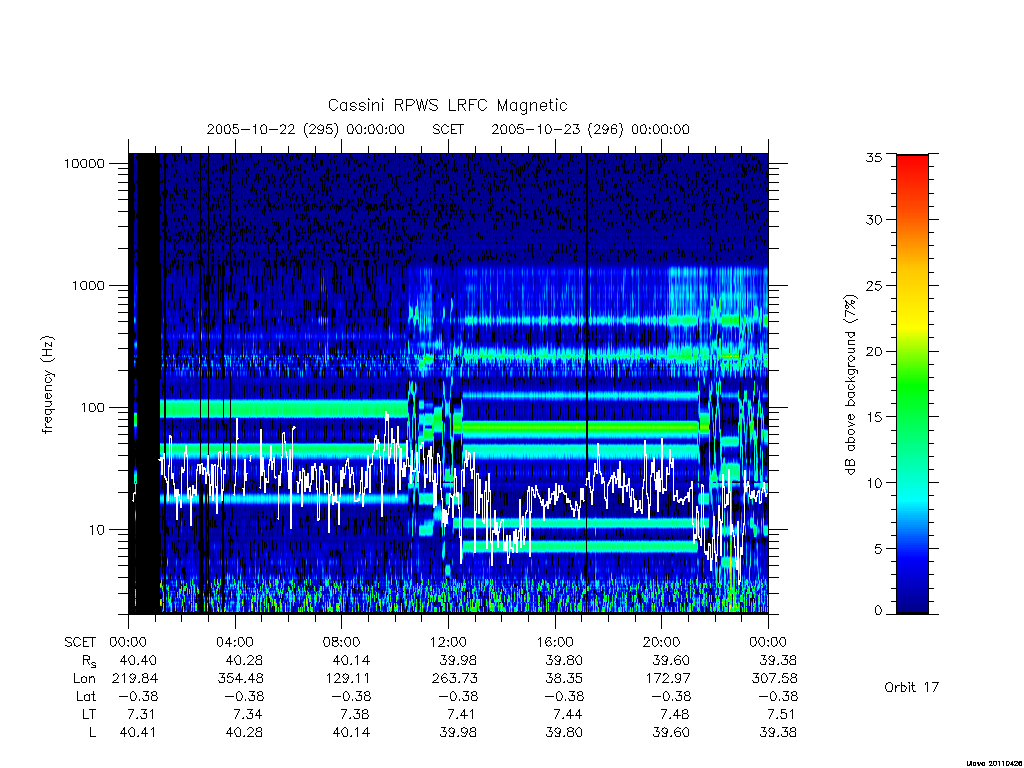The image size is (1024, 768).
Task: Click the LT value "7.44"
Action: pos(568,714)
